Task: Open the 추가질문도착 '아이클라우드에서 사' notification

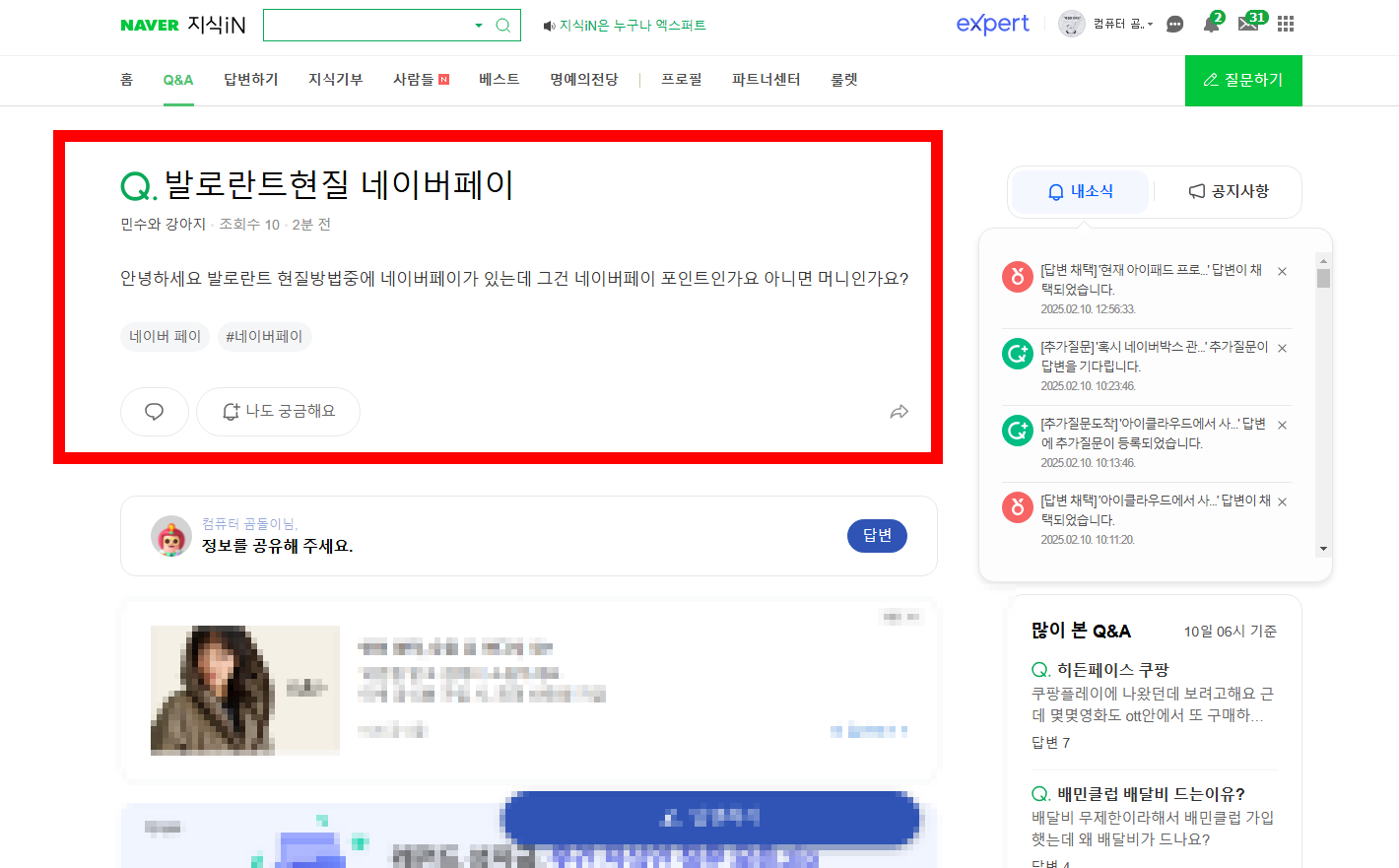Action: [x=1154, y=434]
